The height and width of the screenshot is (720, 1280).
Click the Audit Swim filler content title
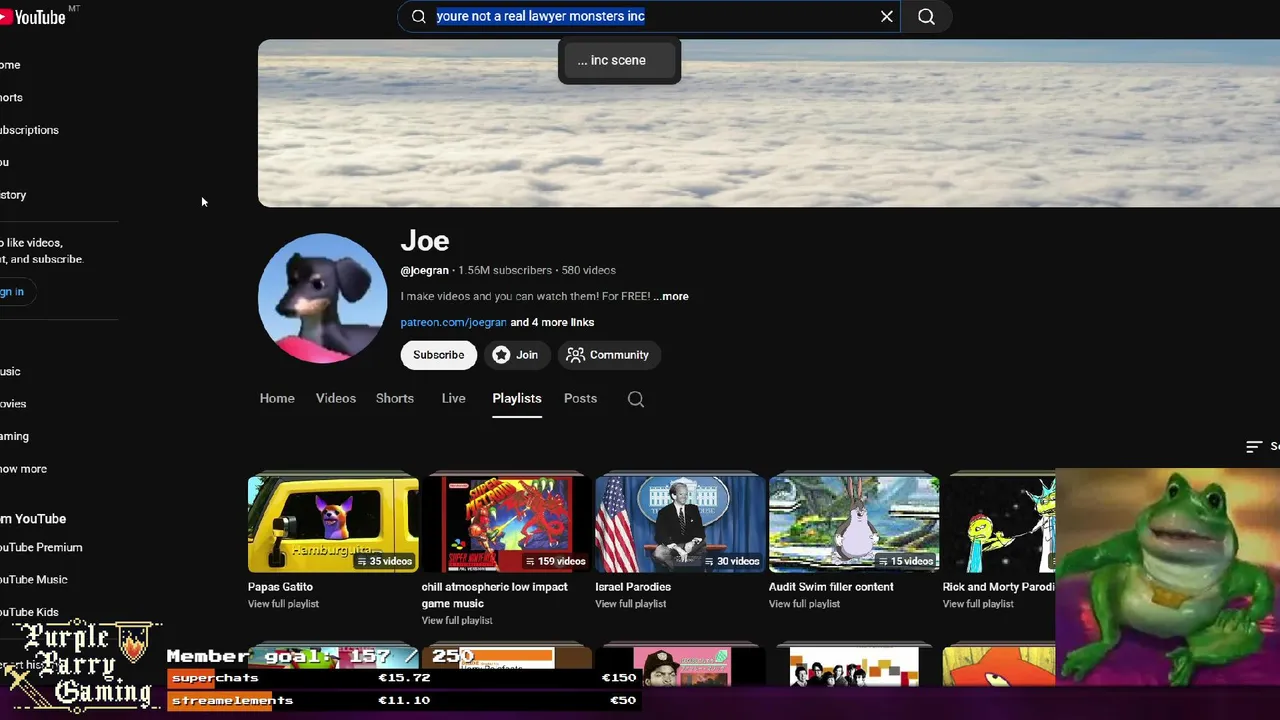click(x=831, y=587)
